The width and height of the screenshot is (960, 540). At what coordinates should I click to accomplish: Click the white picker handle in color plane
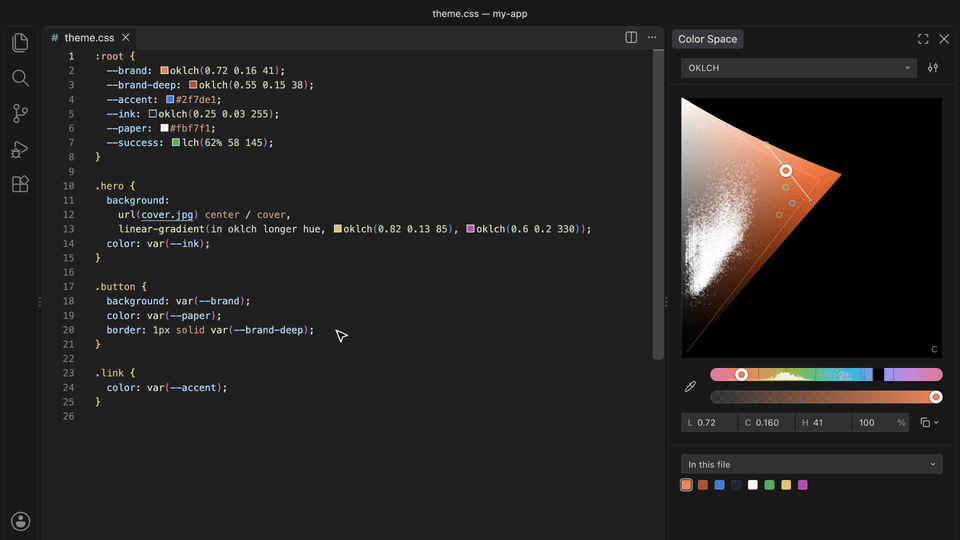[786, 171]
